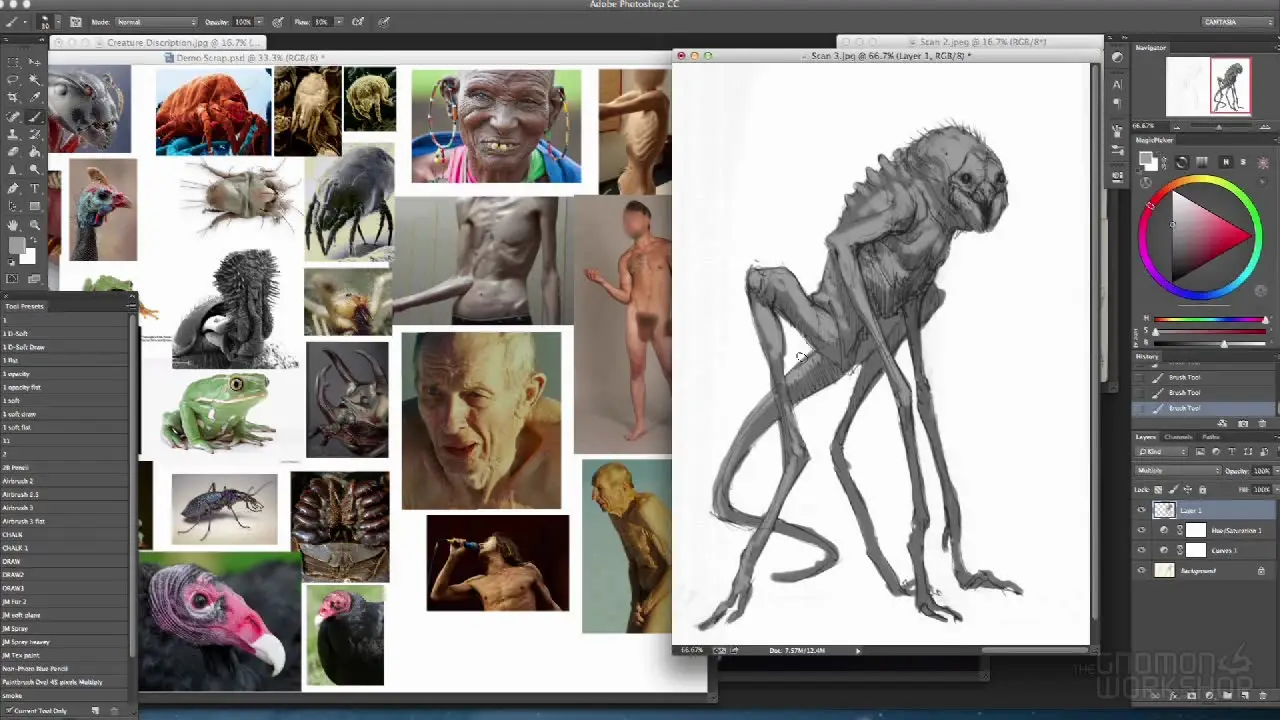Viewport: 1280px width, 720px height.
Task: Swap foreground and background colors
Action: coord(33,240)
